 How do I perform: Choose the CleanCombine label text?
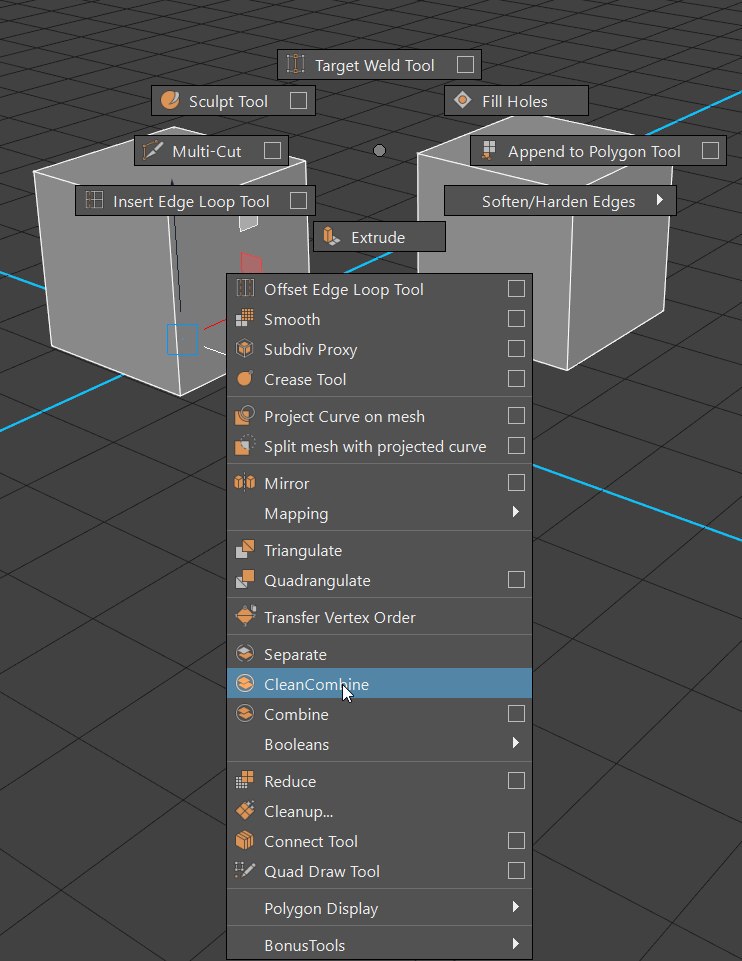[x=316, y=685]
